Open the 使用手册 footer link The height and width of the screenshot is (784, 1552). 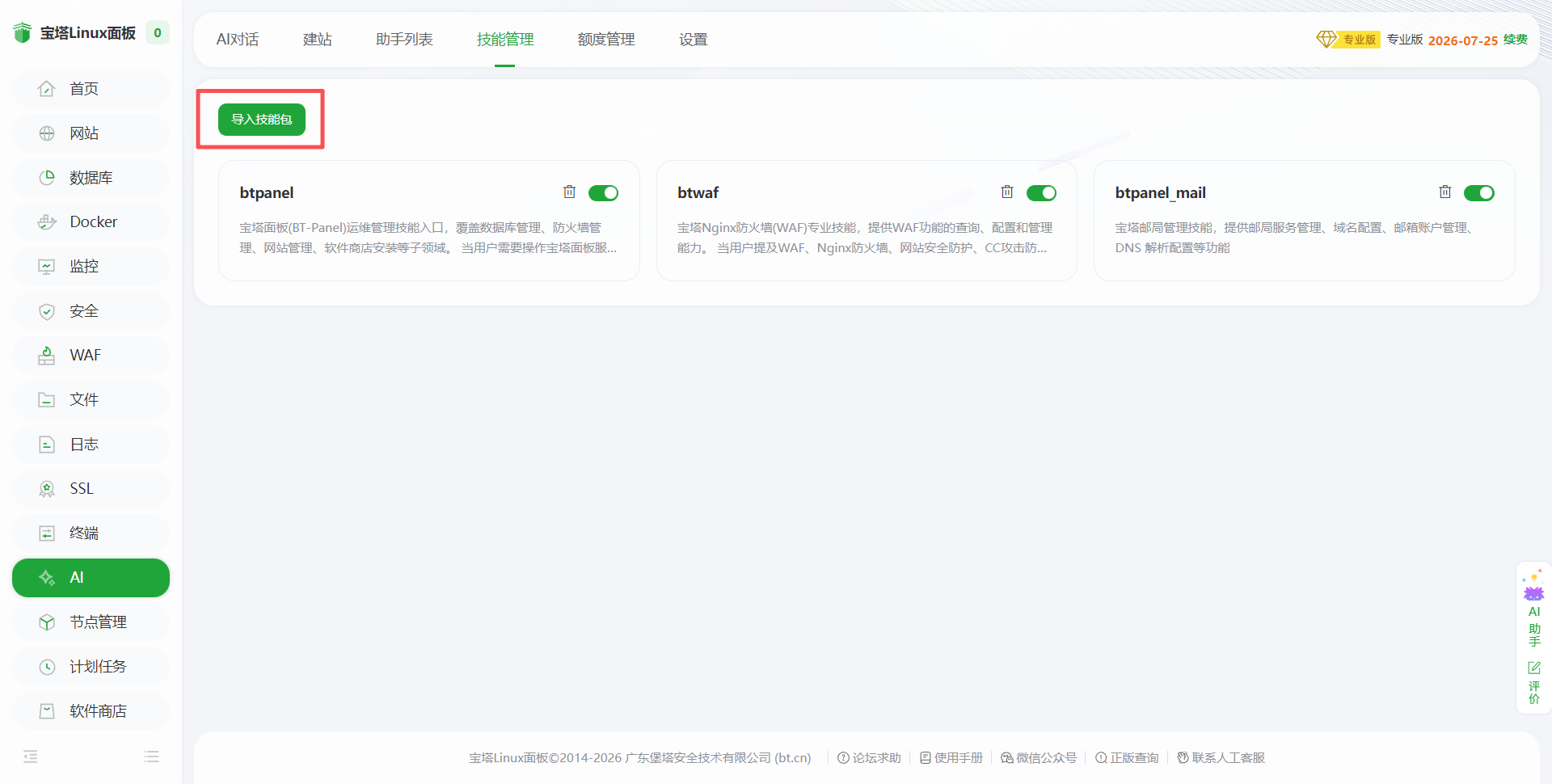pos(951,758)
